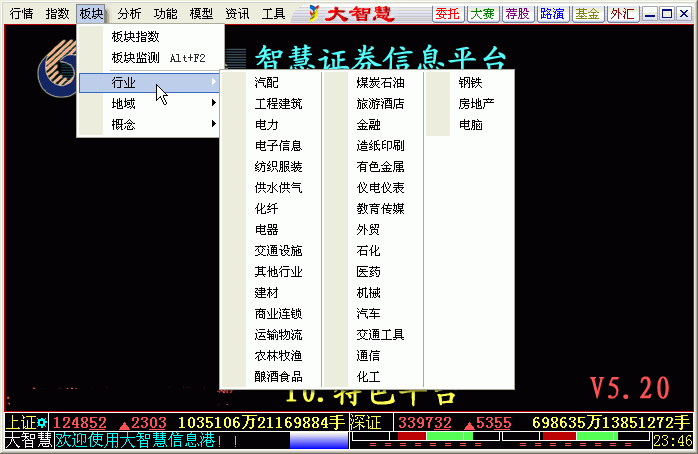Select 板块指数 menu entry
Viewport: 698px width, 454px height.
point(150,36)
